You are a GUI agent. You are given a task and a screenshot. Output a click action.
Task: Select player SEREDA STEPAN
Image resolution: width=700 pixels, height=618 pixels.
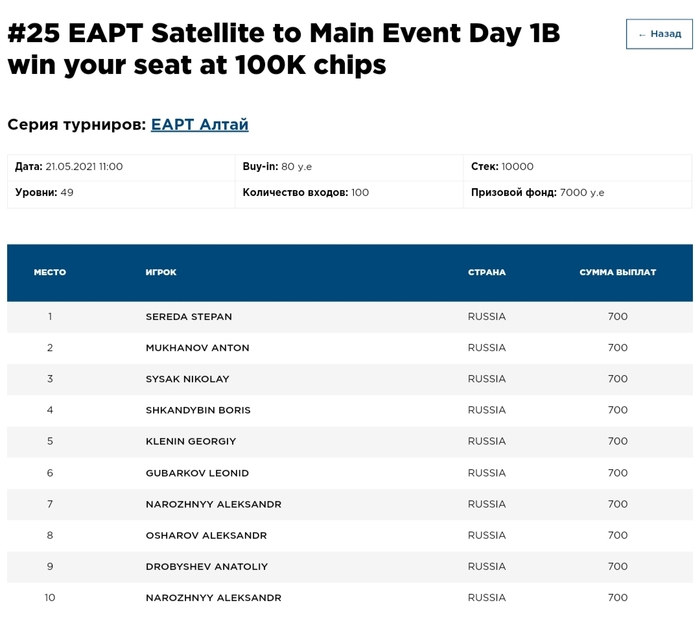click(x=189, y=317)
